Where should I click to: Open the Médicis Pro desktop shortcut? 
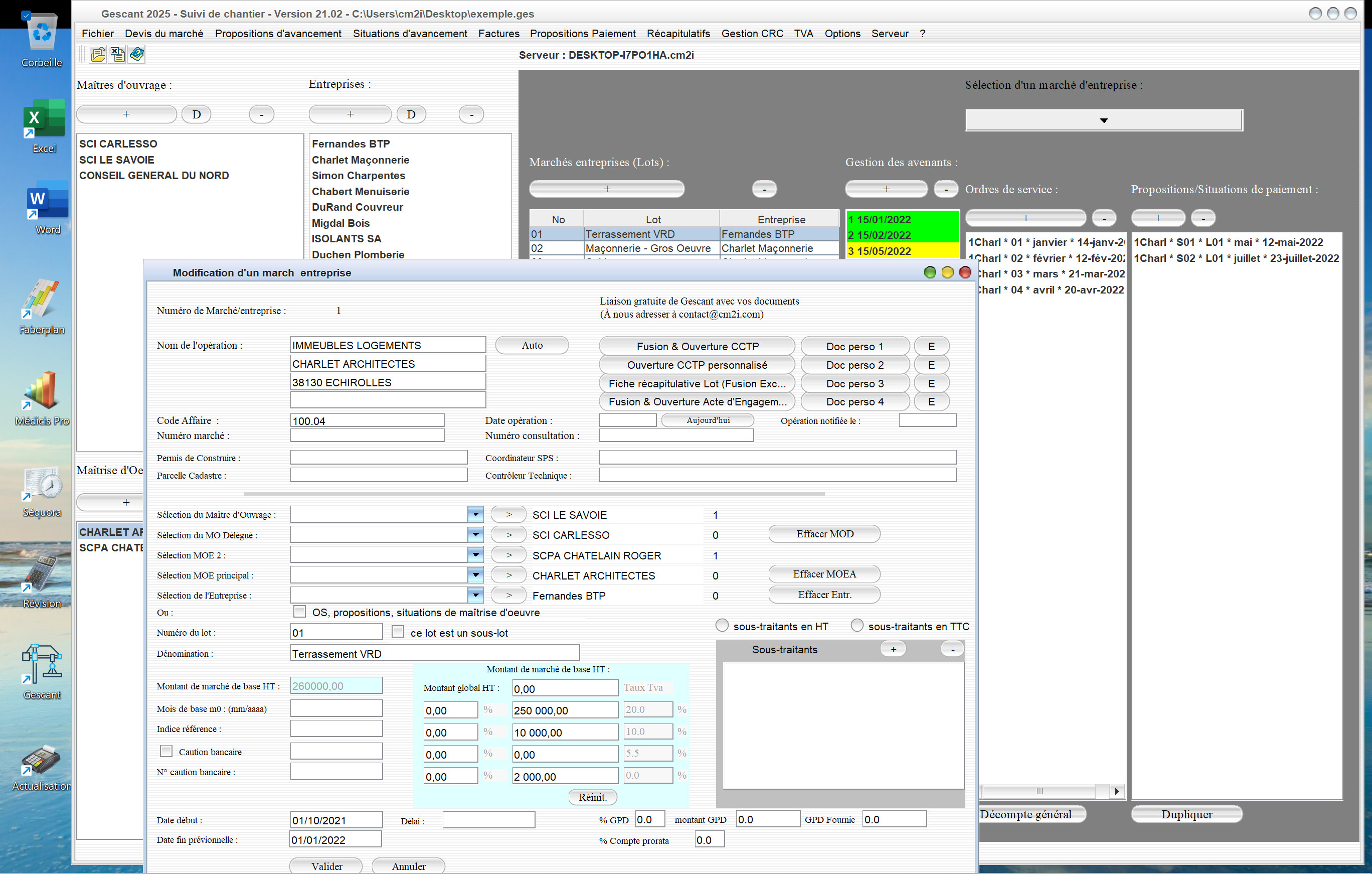(42, 399)
